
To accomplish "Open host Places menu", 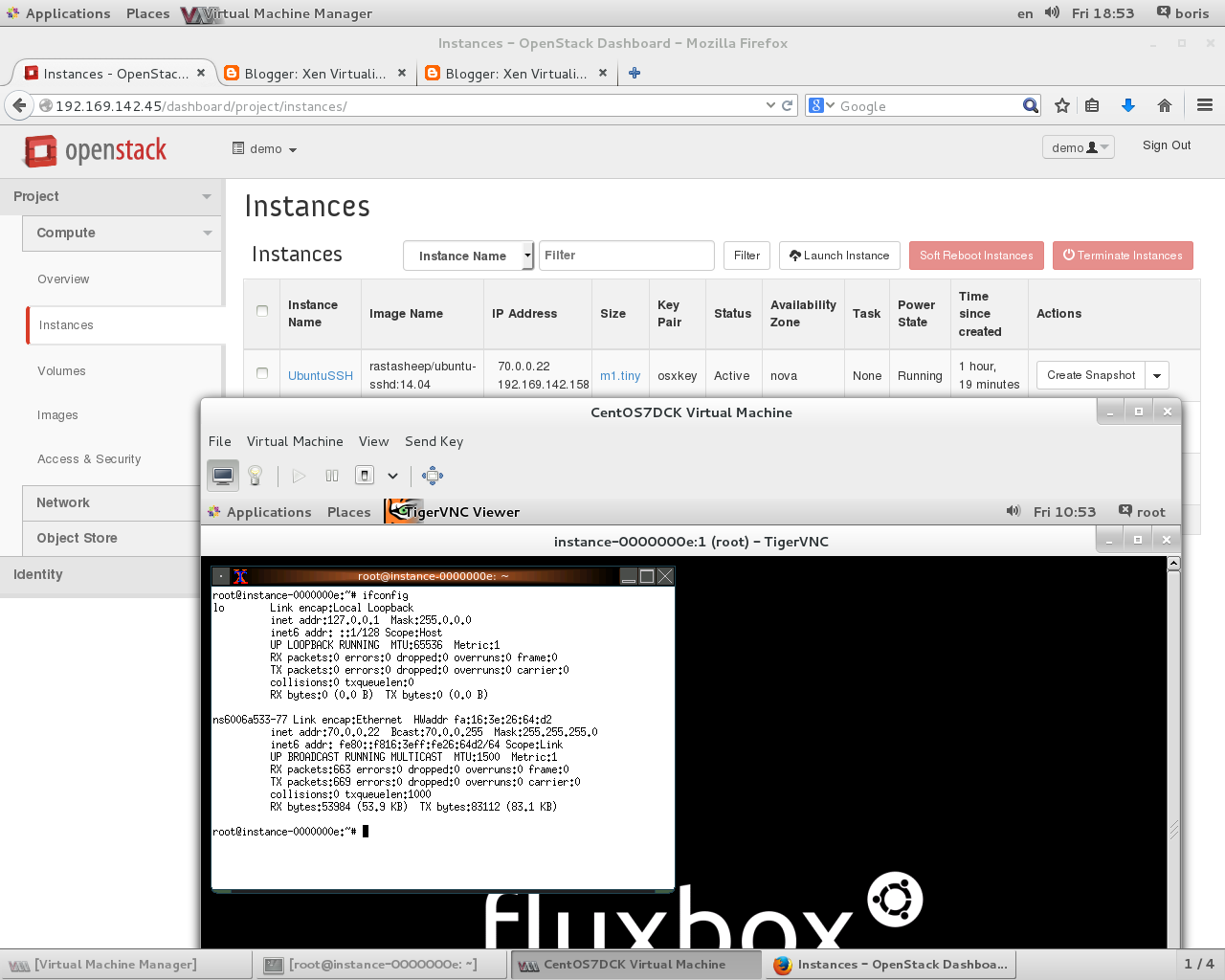I will pyautogui.click(x=147, y=13).
